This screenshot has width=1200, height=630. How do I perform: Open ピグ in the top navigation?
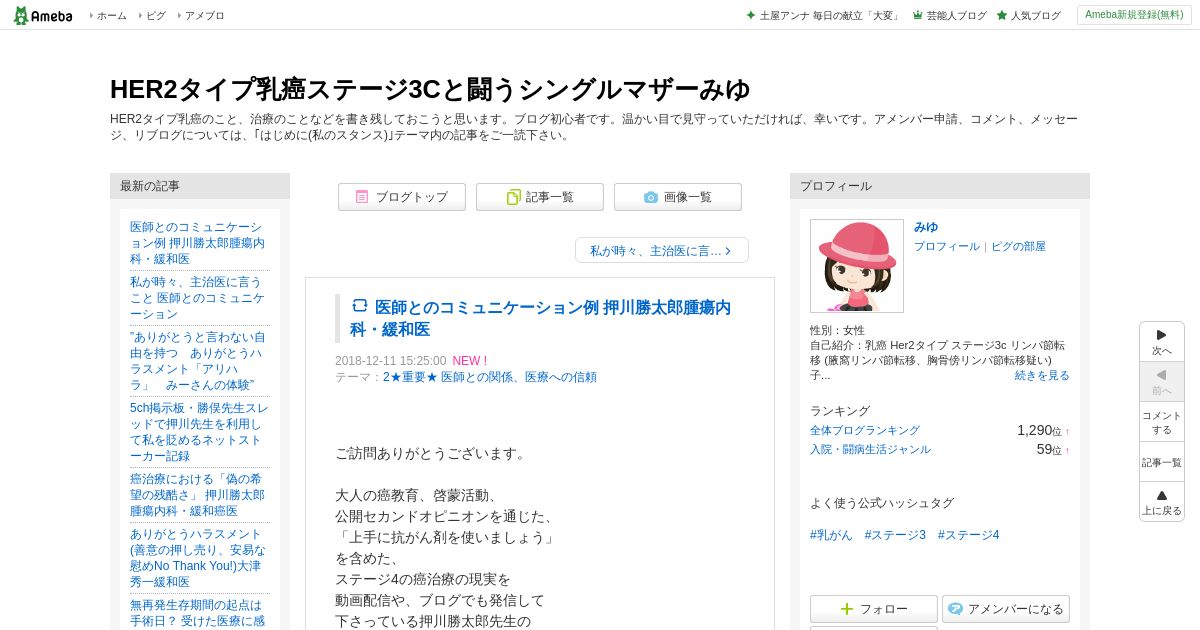tap(156, 15)
